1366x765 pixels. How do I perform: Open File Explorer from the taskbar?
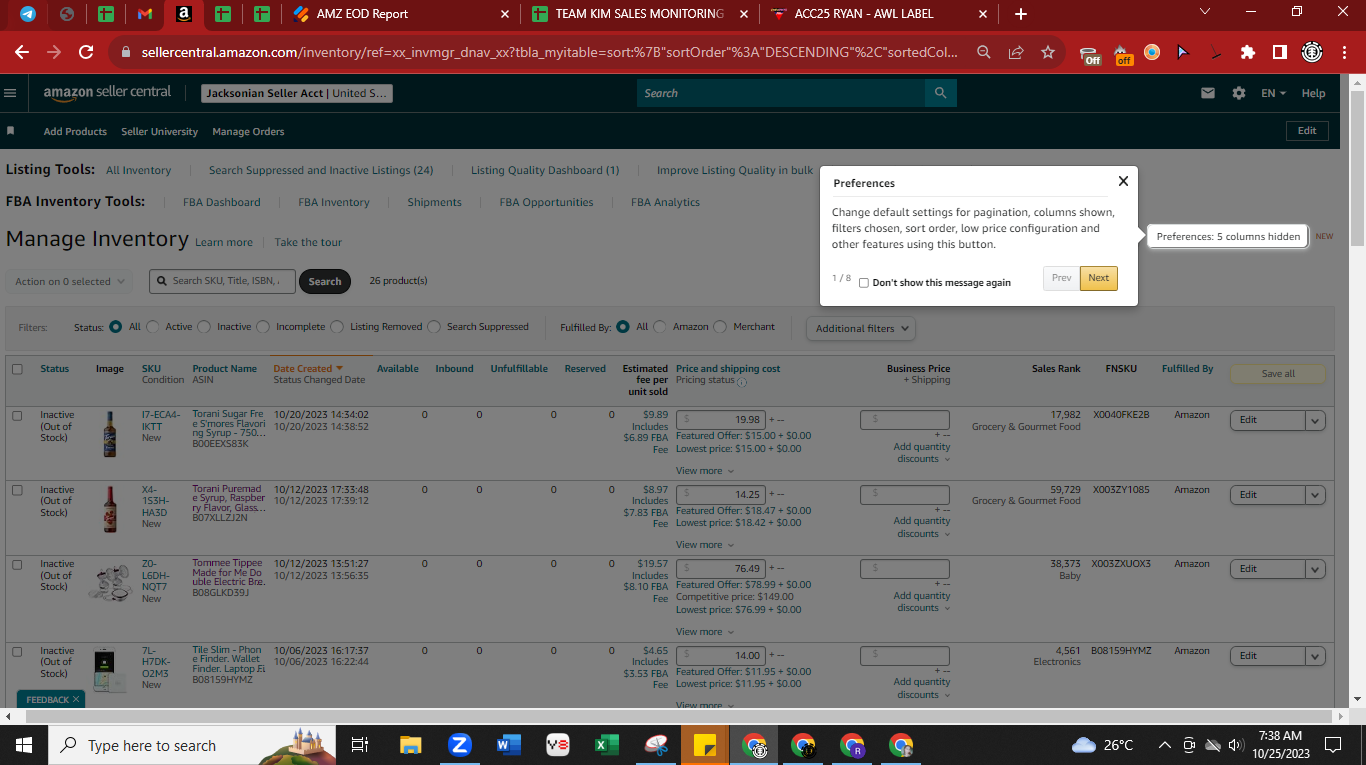click(410, 745)
